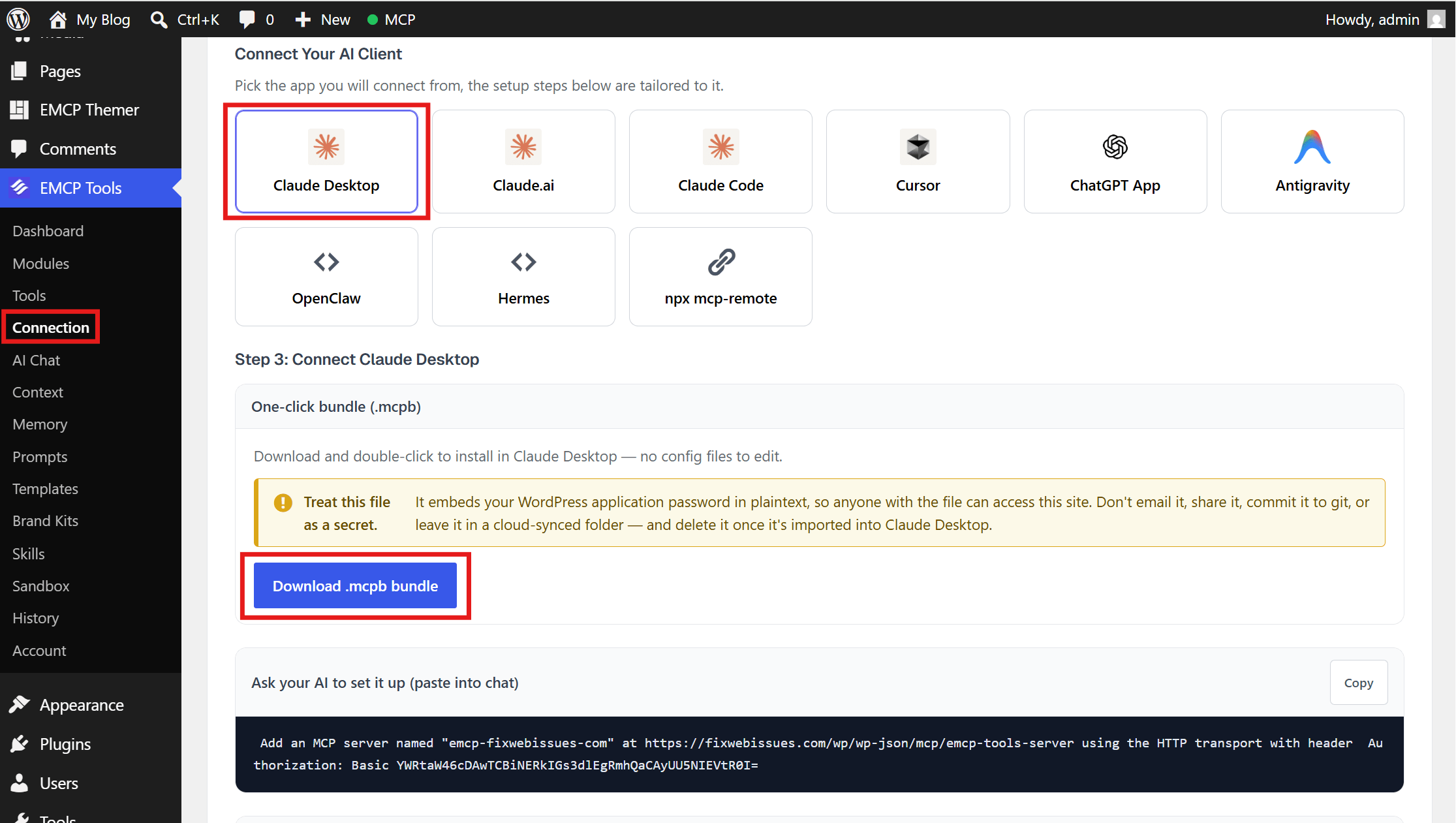Open Templates submenu item
The image size is (1456, 823).
point(45,489)
